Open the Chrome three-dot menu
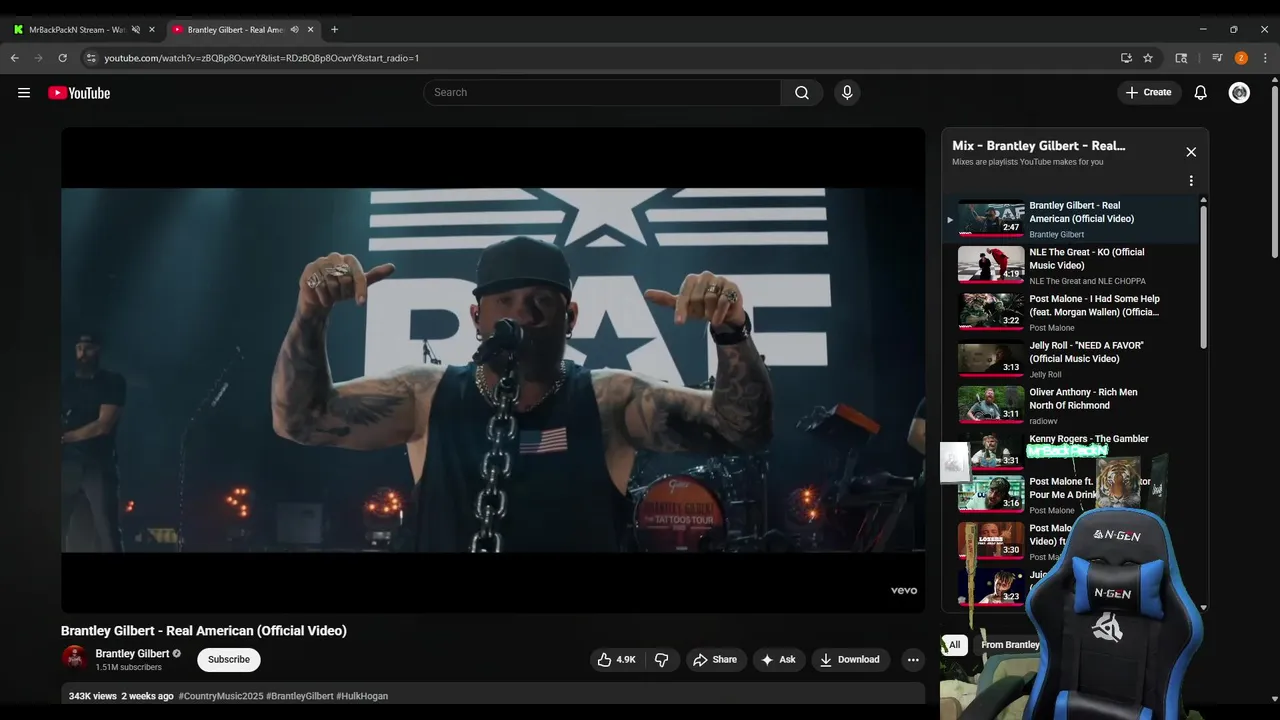1280x720 pixels. click(x=1265, y=58)
